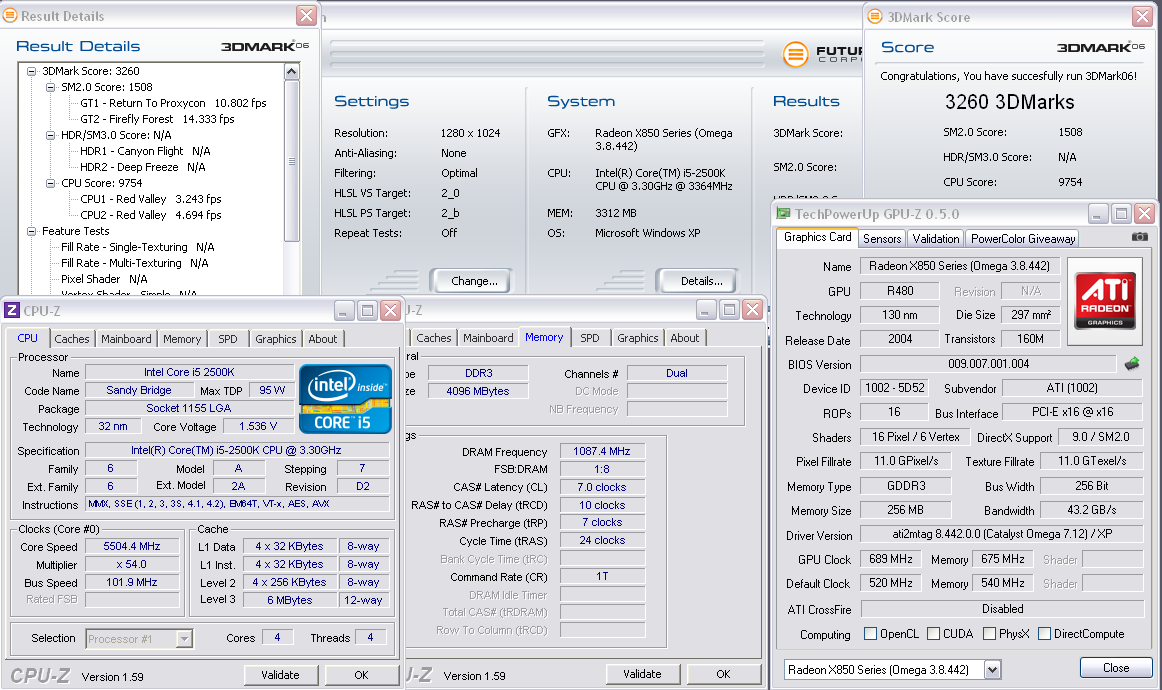Click OK in front CPU-Z window

(362, 675)
